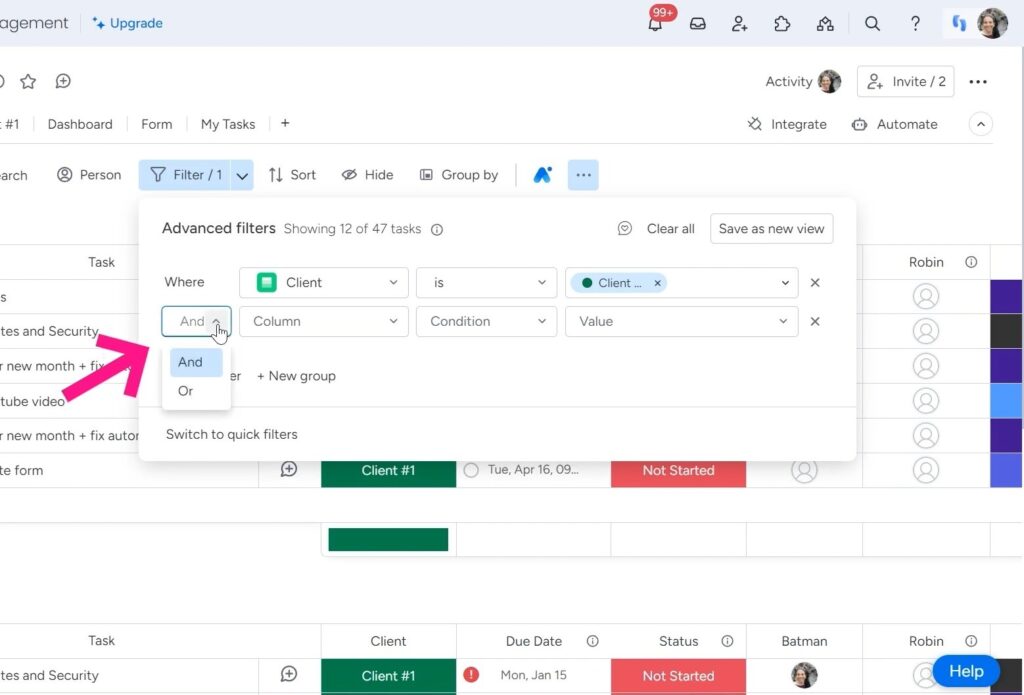The height and width of the screenshot is (695, 1024).
Task: Switch to the My Tasks tab
Action: [227, 124]
